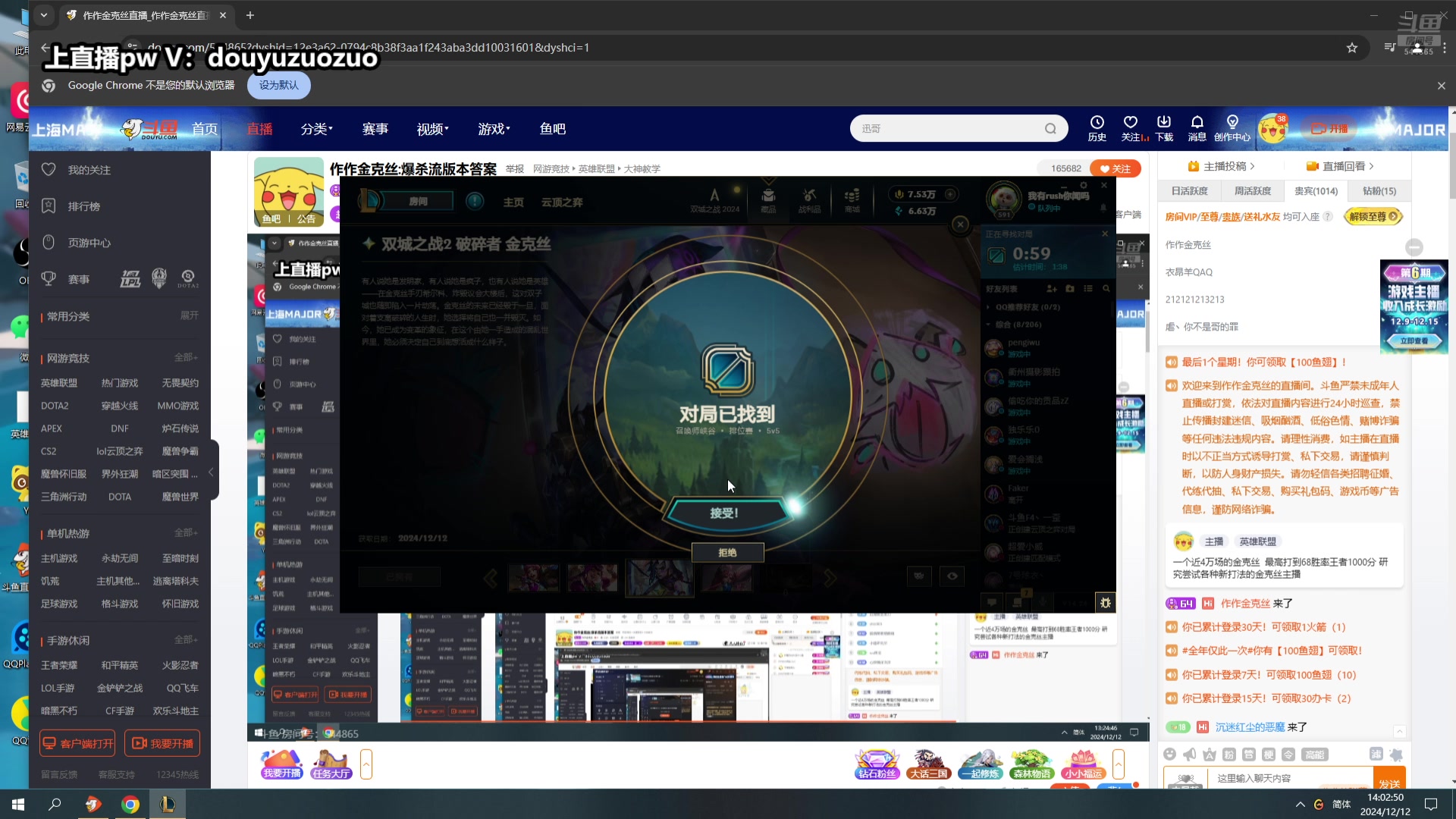The height and width of the screenshot is (819, 1456).
Task: Click the search magnifier in Douyu search box
Action: click(1050, 129)
